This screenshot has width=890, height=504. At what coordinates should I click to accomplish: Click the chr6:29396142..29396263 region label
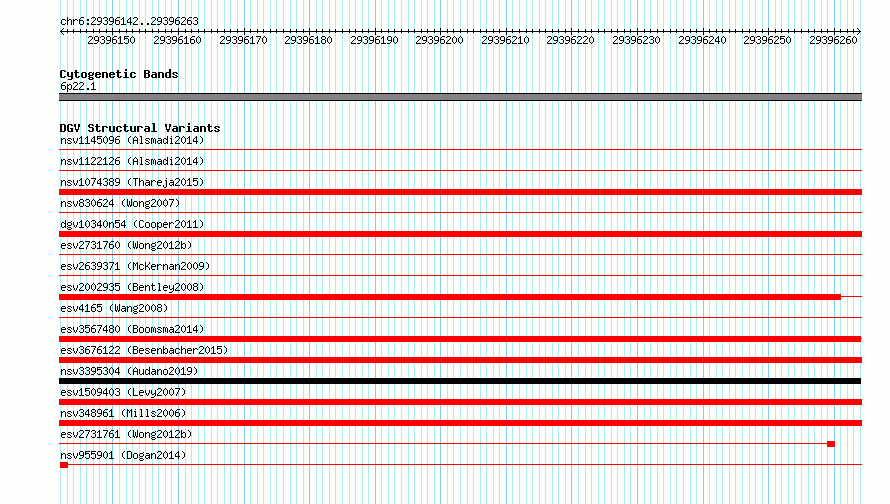click(x=129, y=21)
